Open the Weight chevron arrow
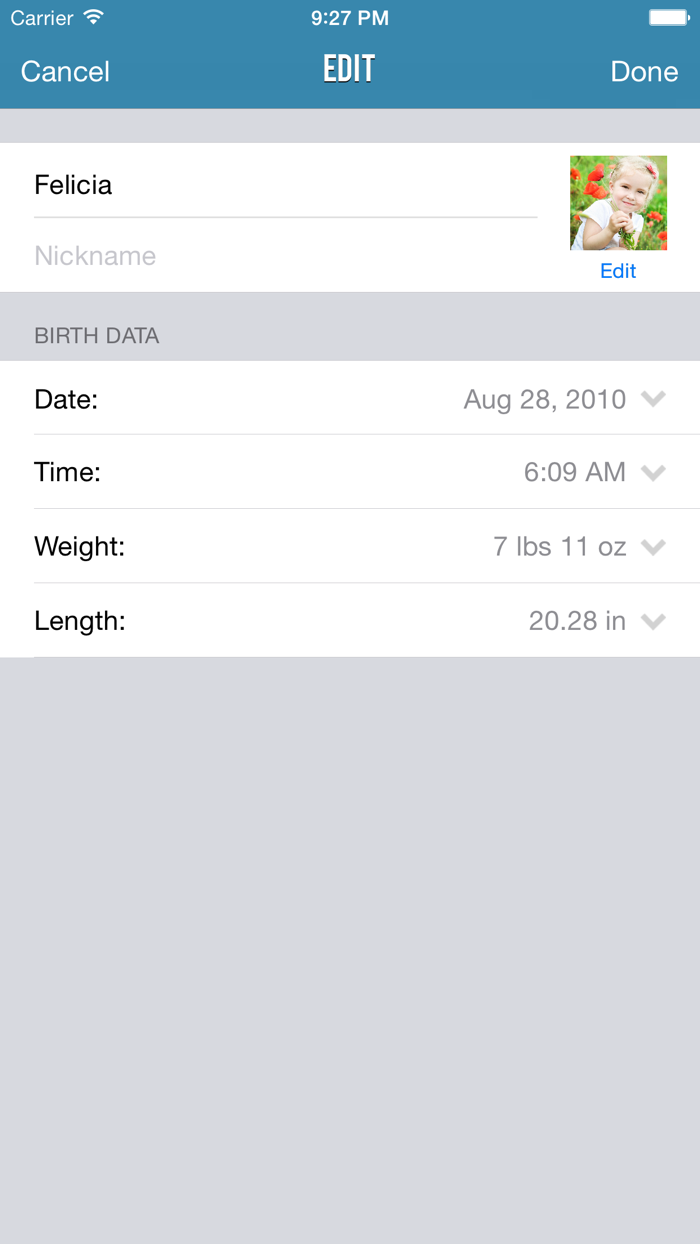Image resolution: width=700 pixels, height=1244 pixels. (x=653, y=547)
